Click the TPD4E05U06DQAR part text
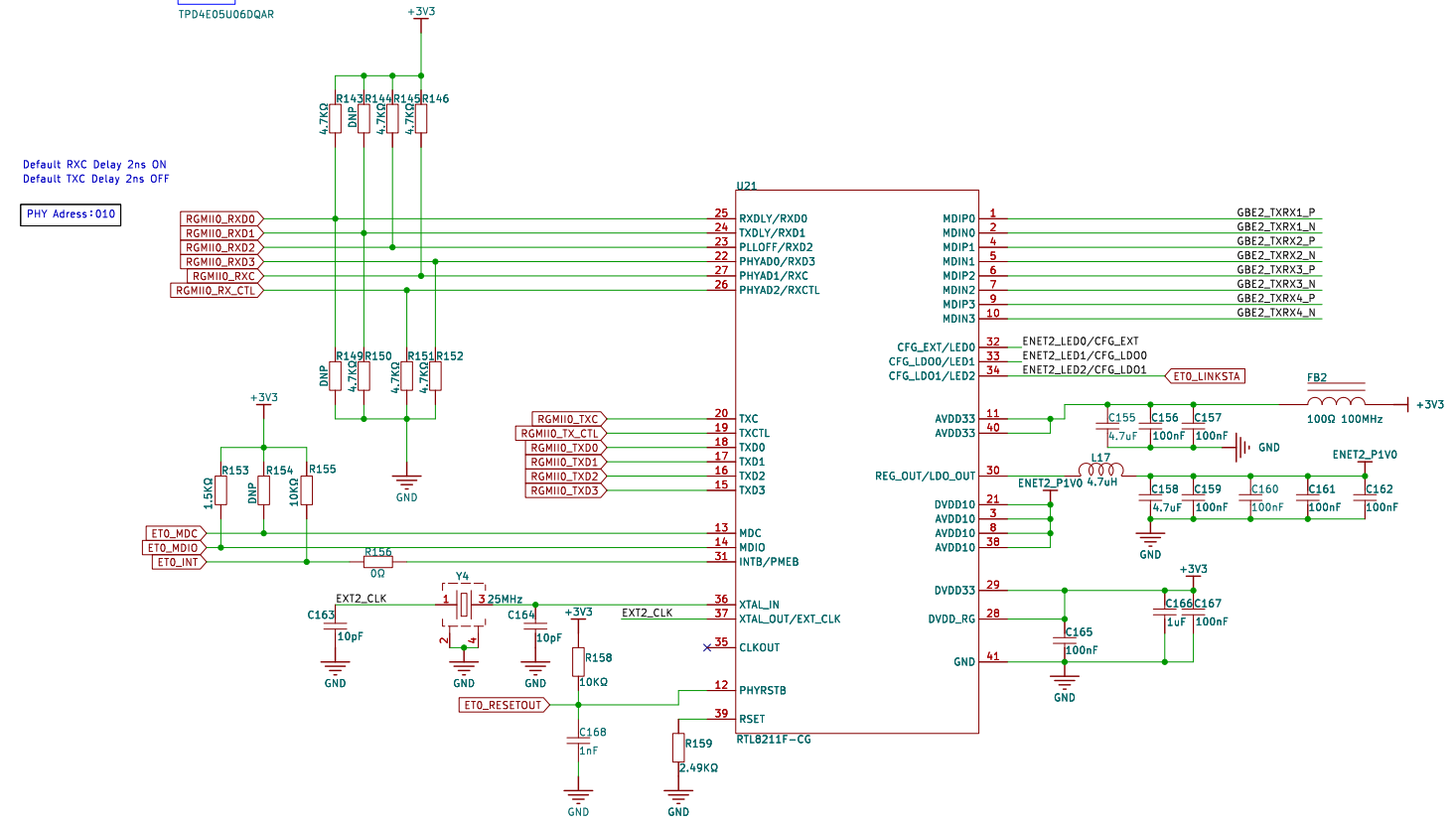1456x825 pixels. pos(225,14)
